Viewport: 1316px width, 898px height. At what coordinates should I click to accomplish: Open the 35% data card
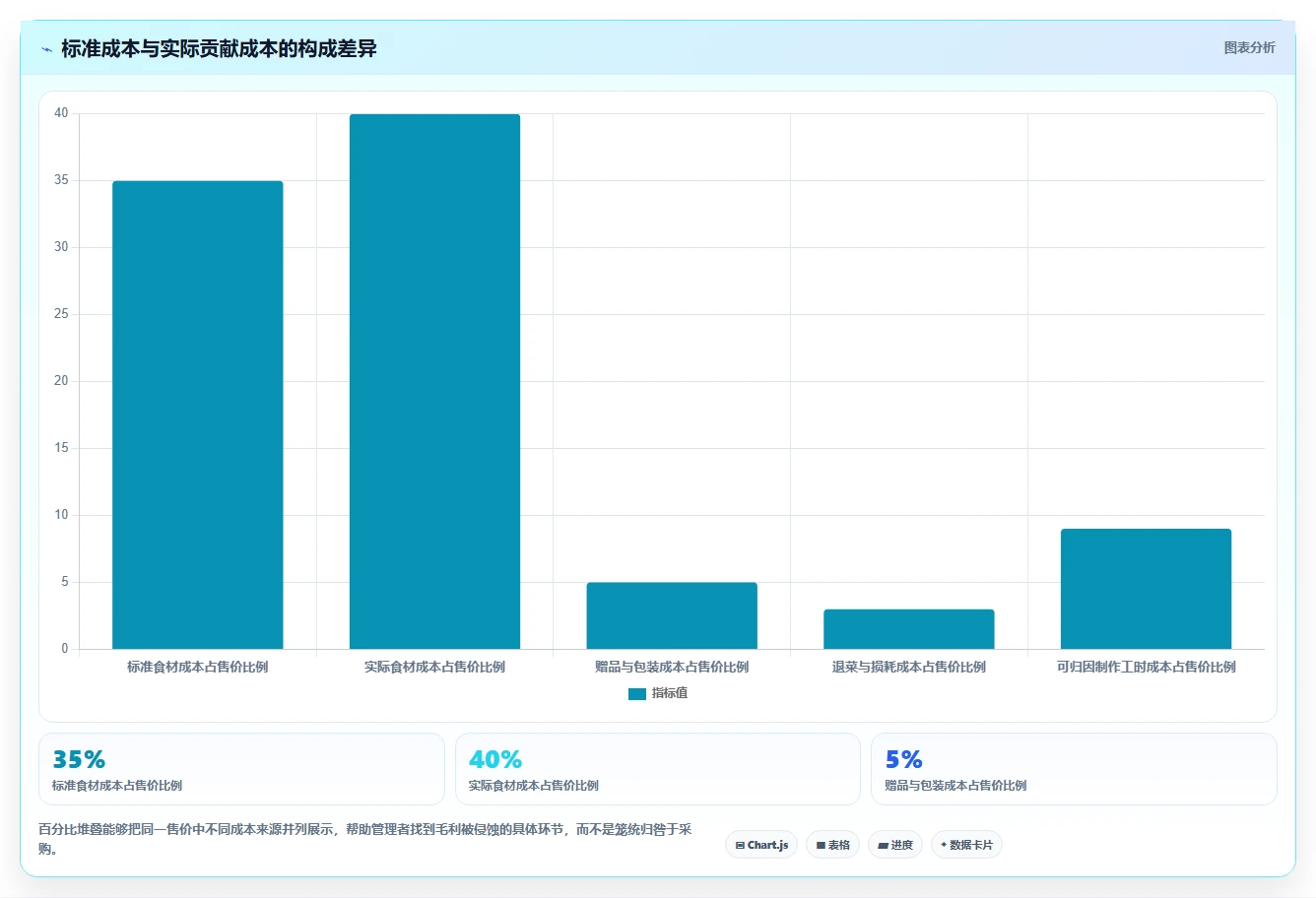pyautogui.click(x=241, y=769)
